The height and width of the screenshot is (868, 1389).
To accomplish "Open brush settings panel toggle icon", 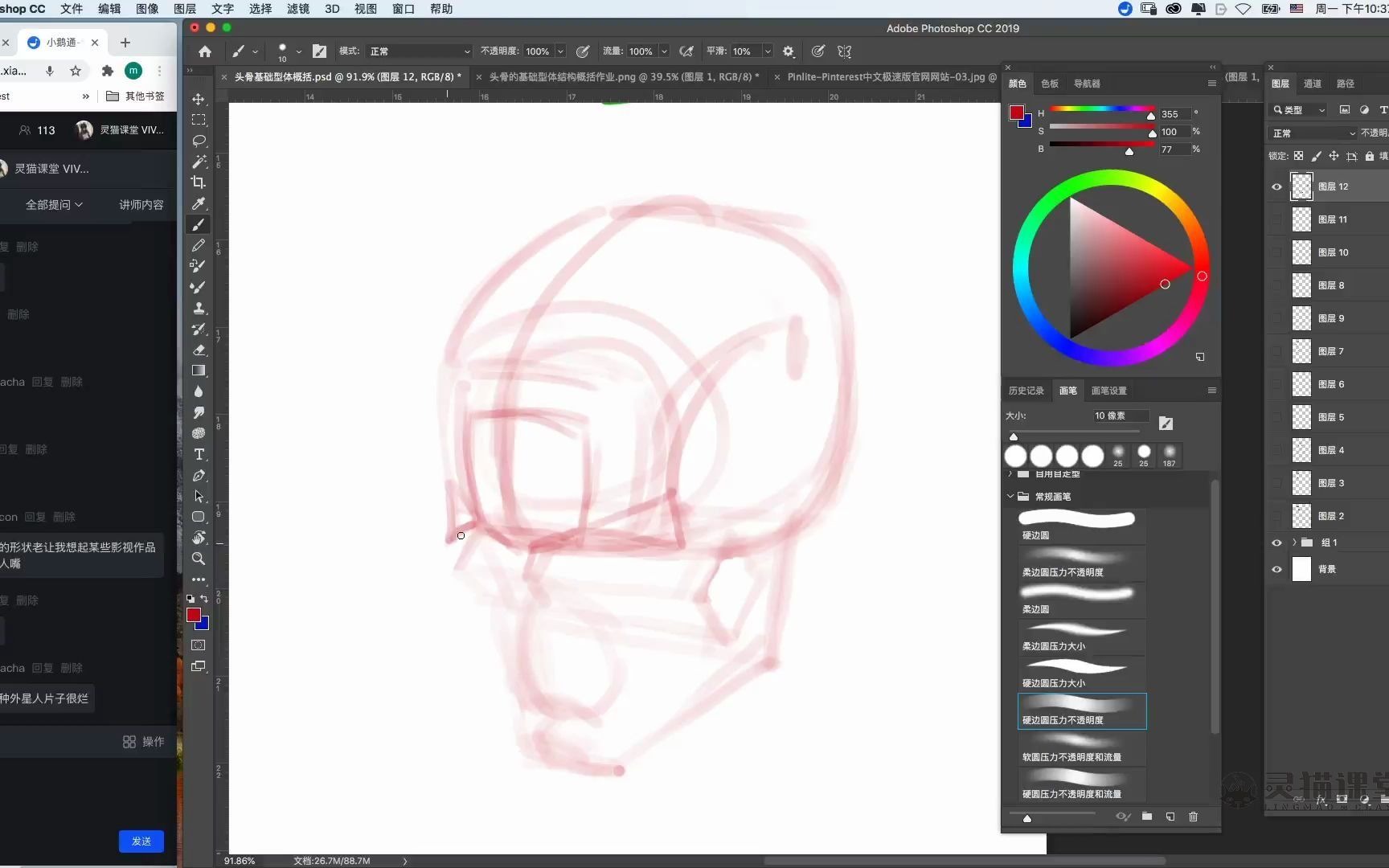I will pos(319,51).
